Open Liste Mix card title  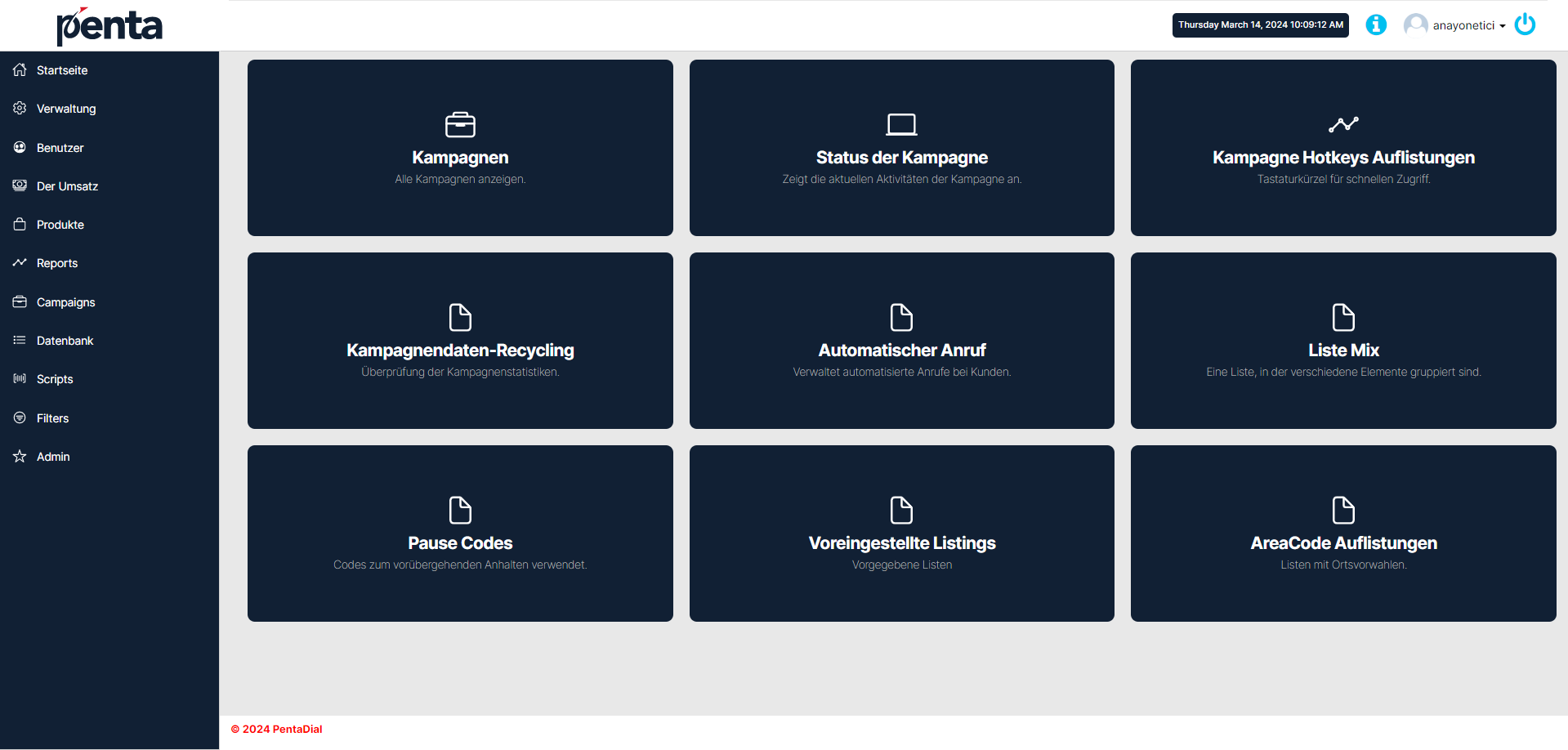pos(1343,350)
